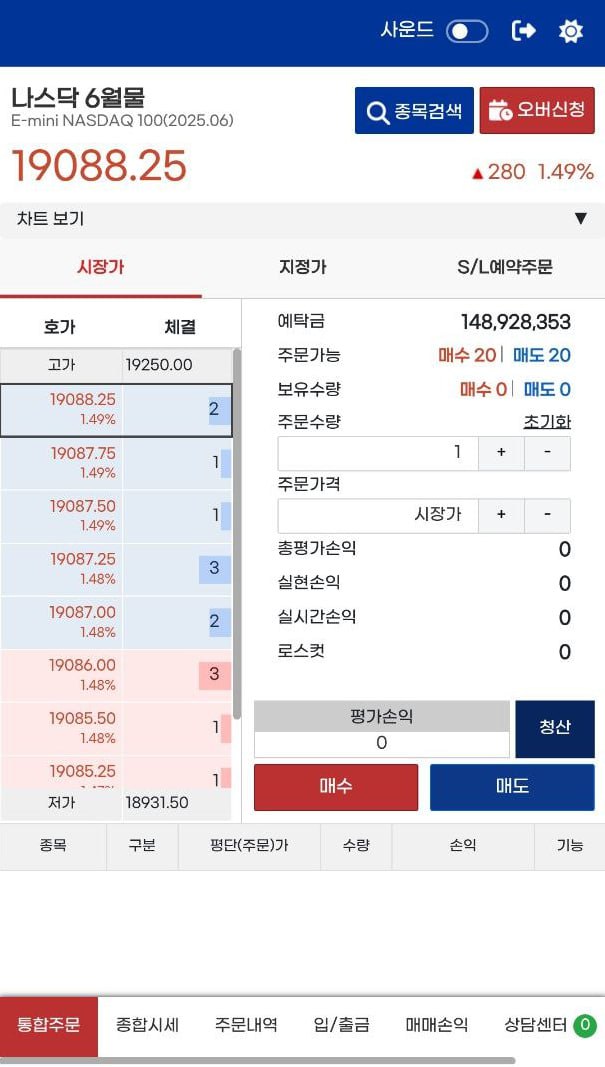The width and height of the screenshot is (605, 1067).
Task: Open the settings gear icon
Action: coord(570,31)
